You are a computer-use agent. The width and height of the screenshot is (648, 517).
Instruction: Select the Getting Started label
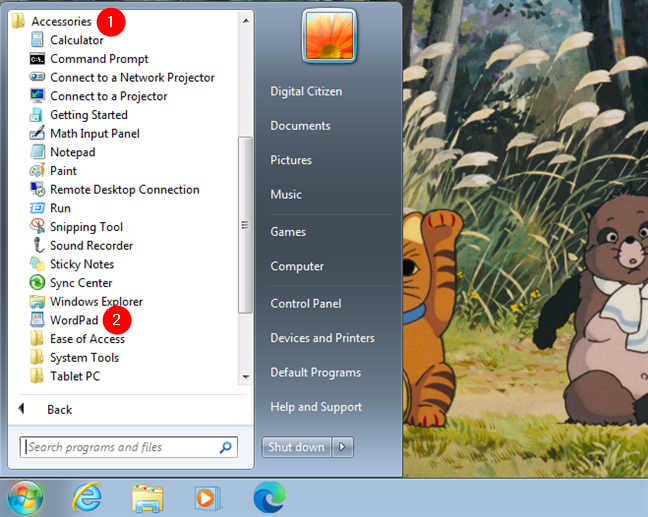[x=88, y=115]
